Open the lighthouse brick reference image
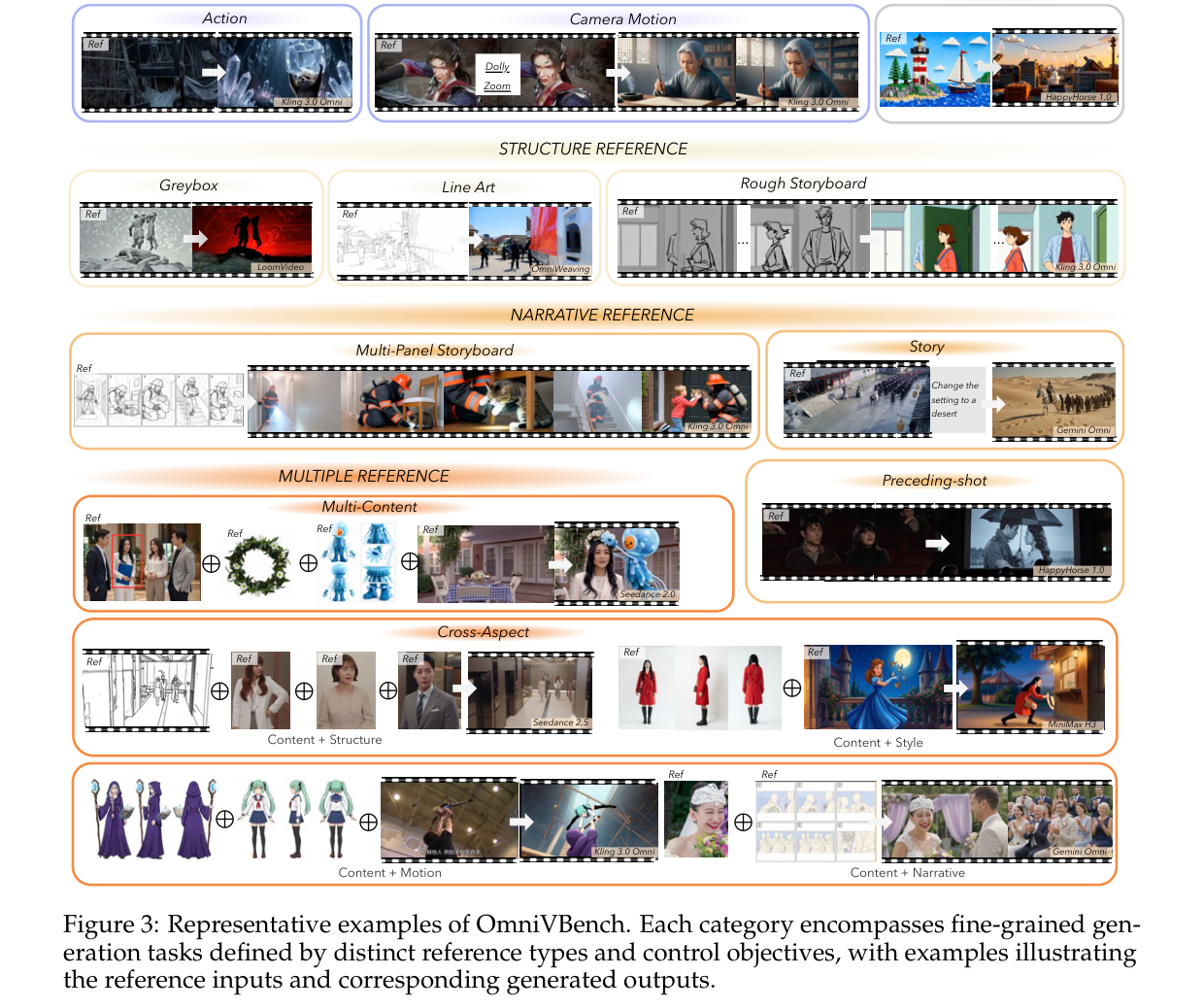Screen dimensions: 1204x1008 click(x=935, y=69)
